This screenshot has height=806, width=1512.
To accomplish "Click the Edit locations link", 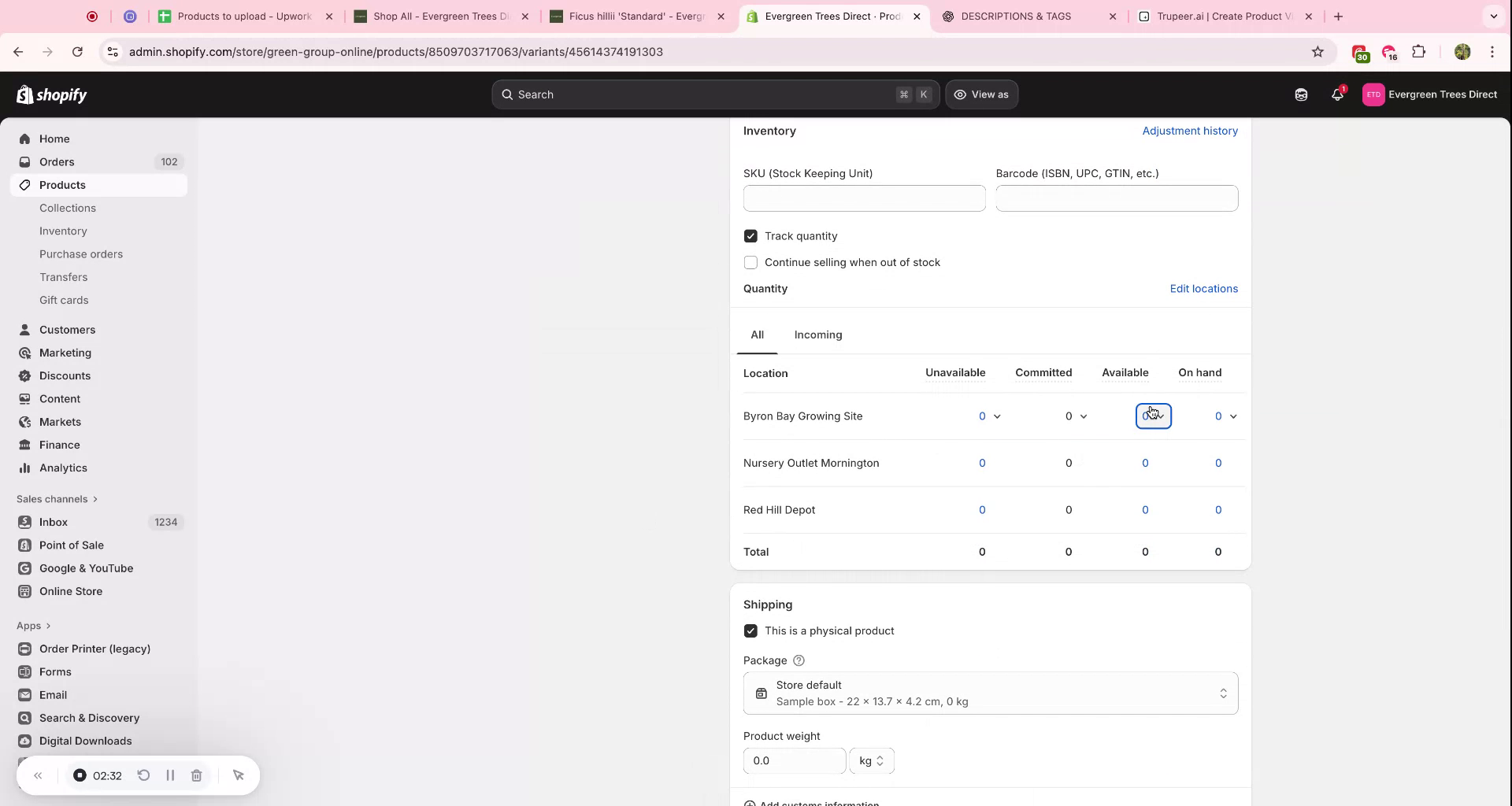I will point(1203,288).
